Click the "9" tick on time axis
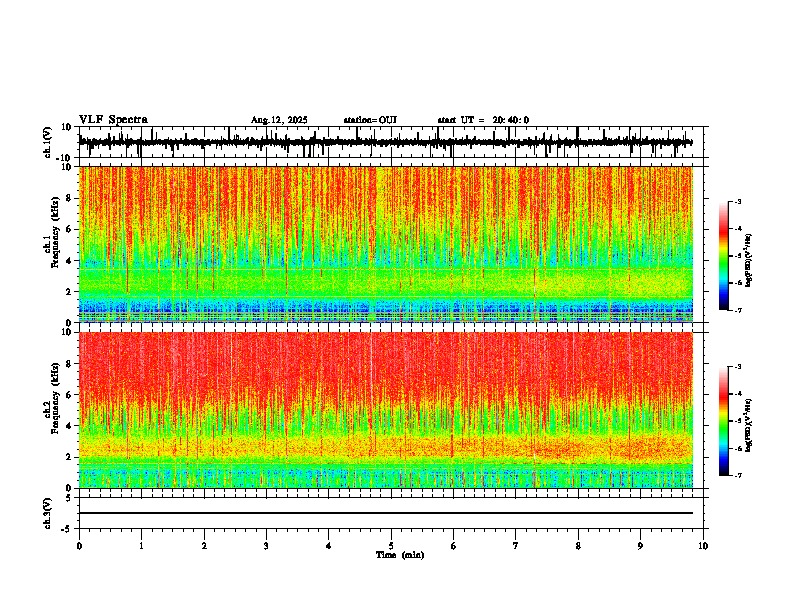Screen dimensions: 792x612 pos(640,546)
